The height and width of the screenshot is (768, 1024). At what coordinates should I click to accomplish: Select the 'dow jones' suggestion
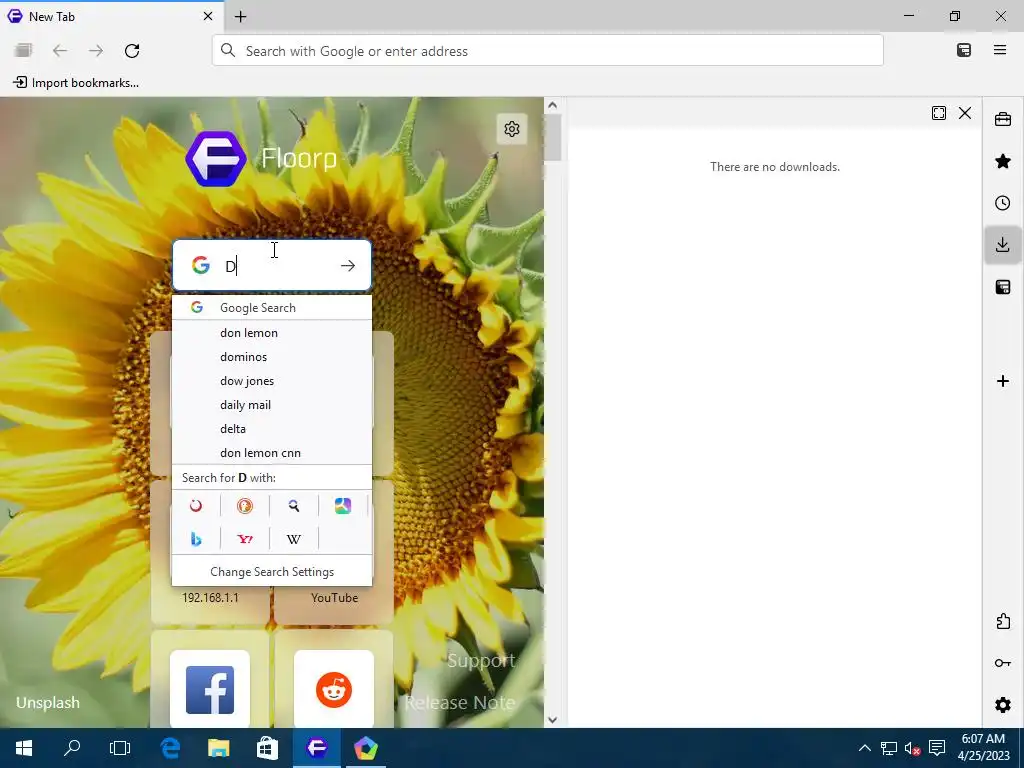coord(272,381)
